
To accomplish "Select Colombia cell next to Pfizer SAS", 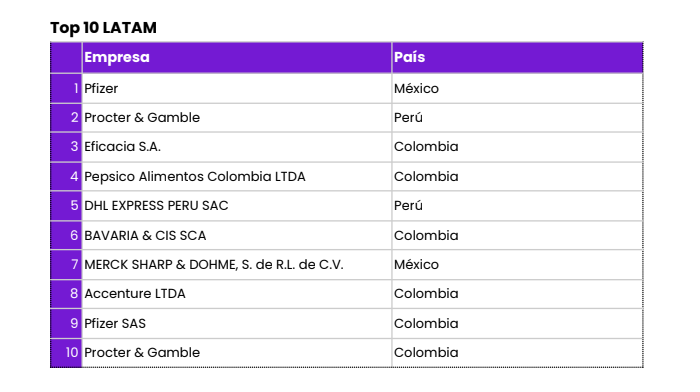I will click(x=517, y=323).
